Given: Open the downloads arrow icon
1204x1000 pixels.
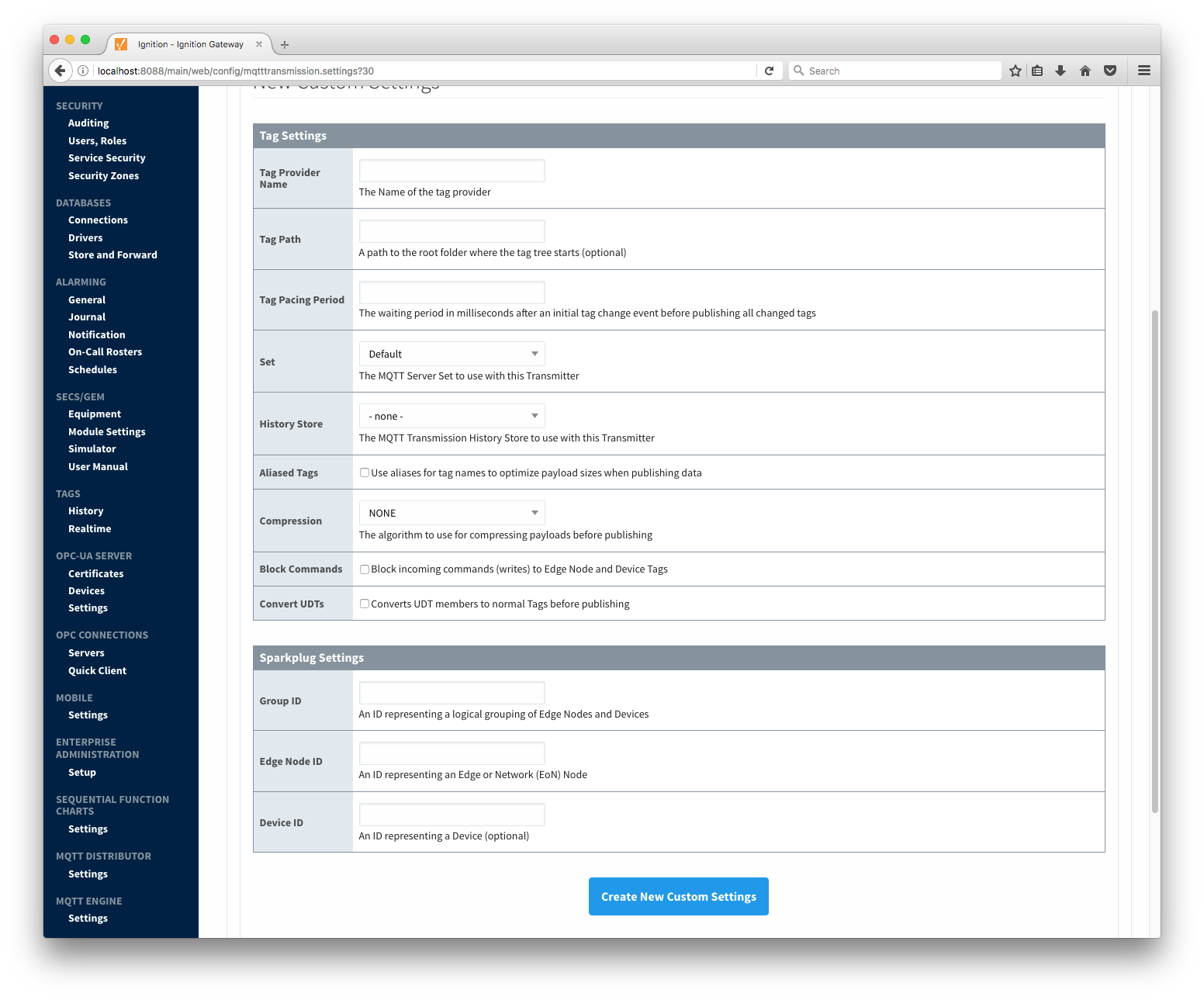Looking at the screenshot, I should tap(1060, 71).
